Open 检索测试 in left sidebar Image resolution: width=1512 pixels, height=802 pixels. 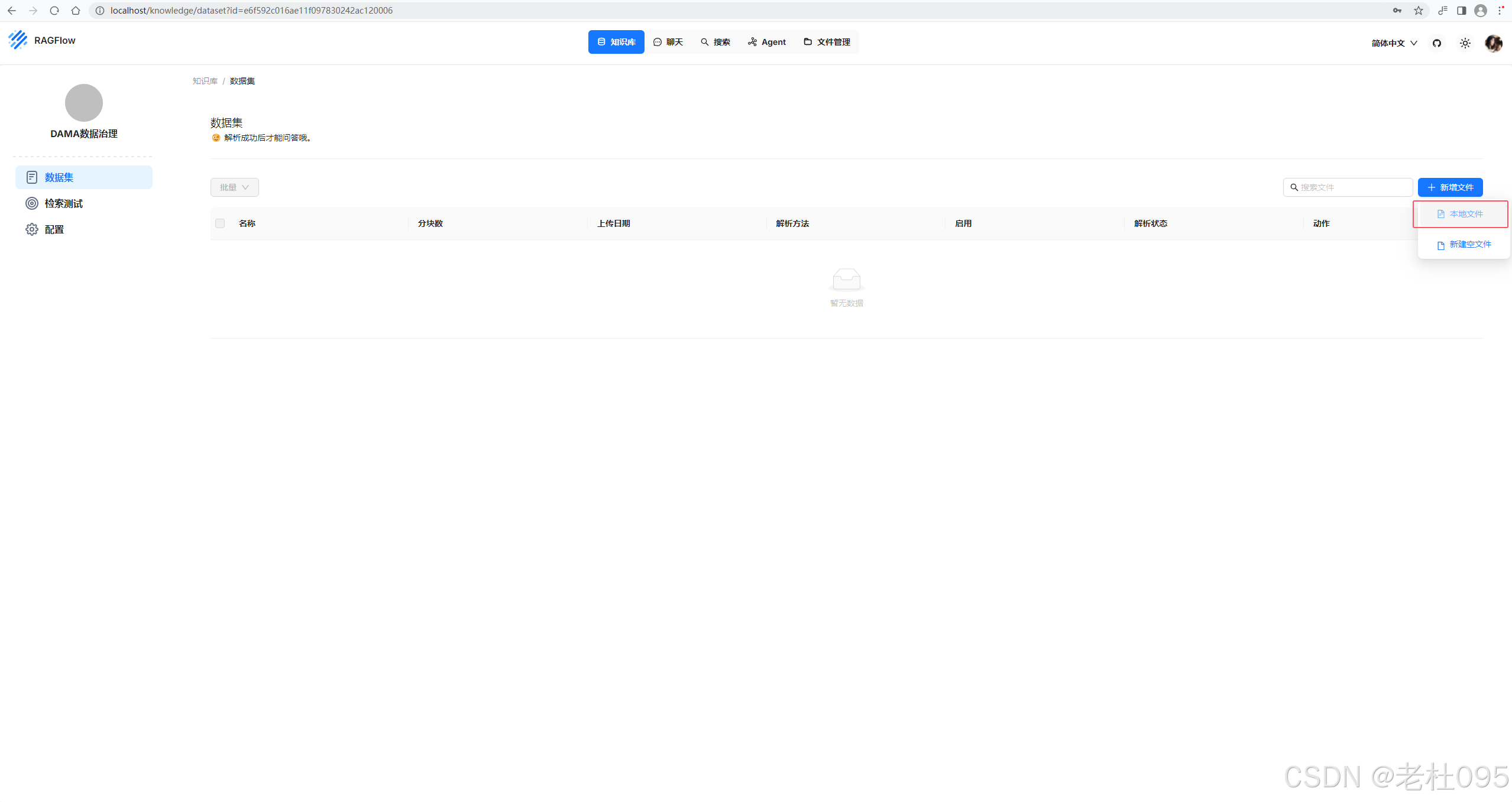point(63,203)
